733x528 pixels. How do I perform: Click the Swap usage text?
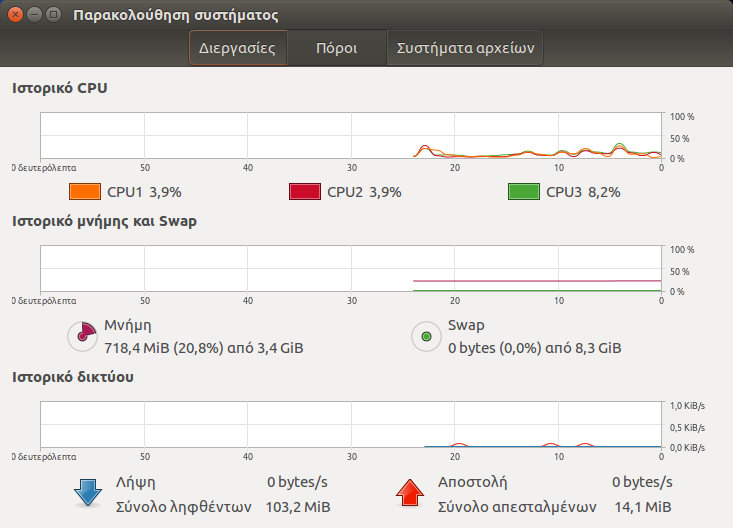click(534, 348)
